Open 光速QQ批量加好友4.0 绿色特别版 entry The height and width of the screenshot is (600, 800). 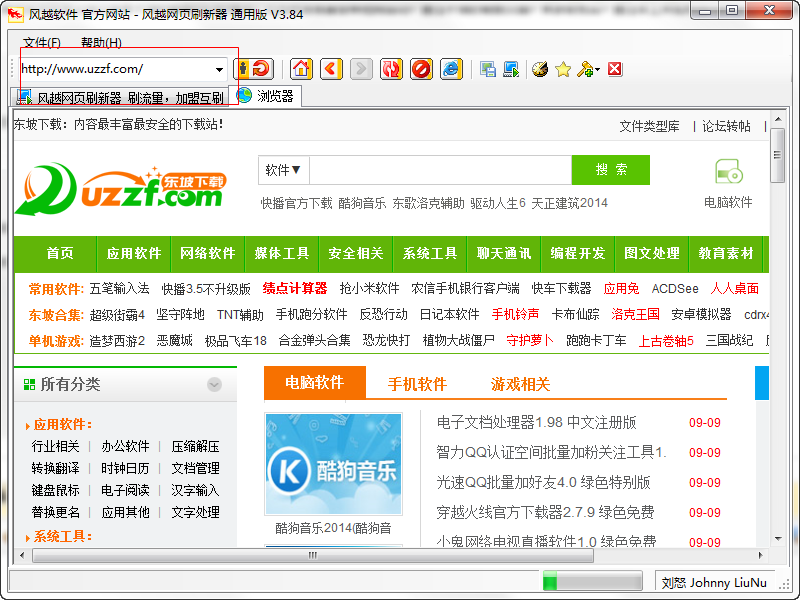544,483
